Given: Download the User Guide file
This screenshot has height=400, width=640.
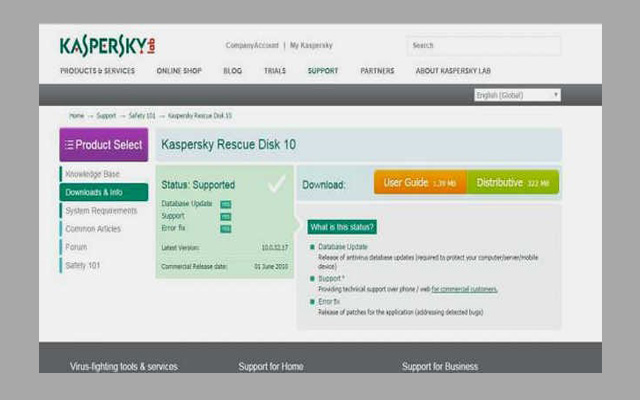Looking at the screenshot, I should 420,182.
